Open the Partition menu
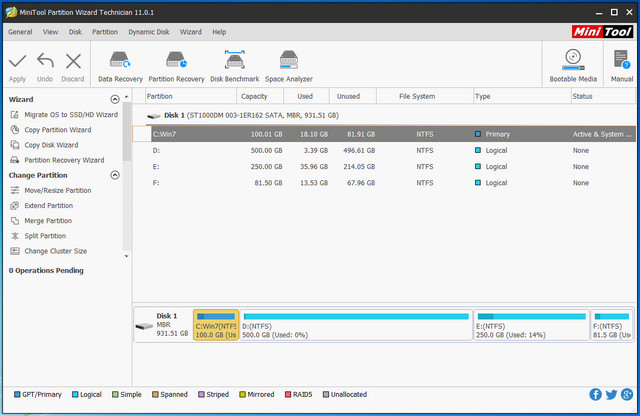Viewport: 640px width, 416px height. [x=105, y=32]
